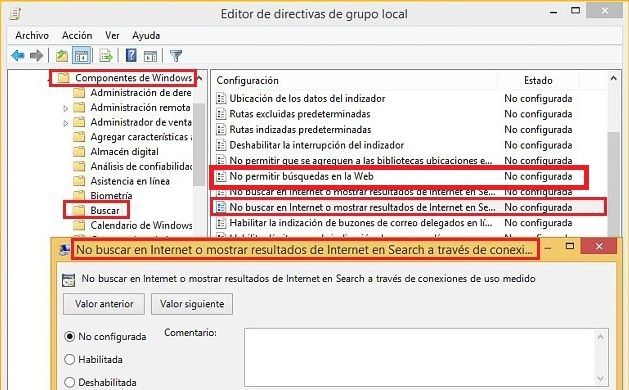Export list using the toolbar icon

click(106, 56)
